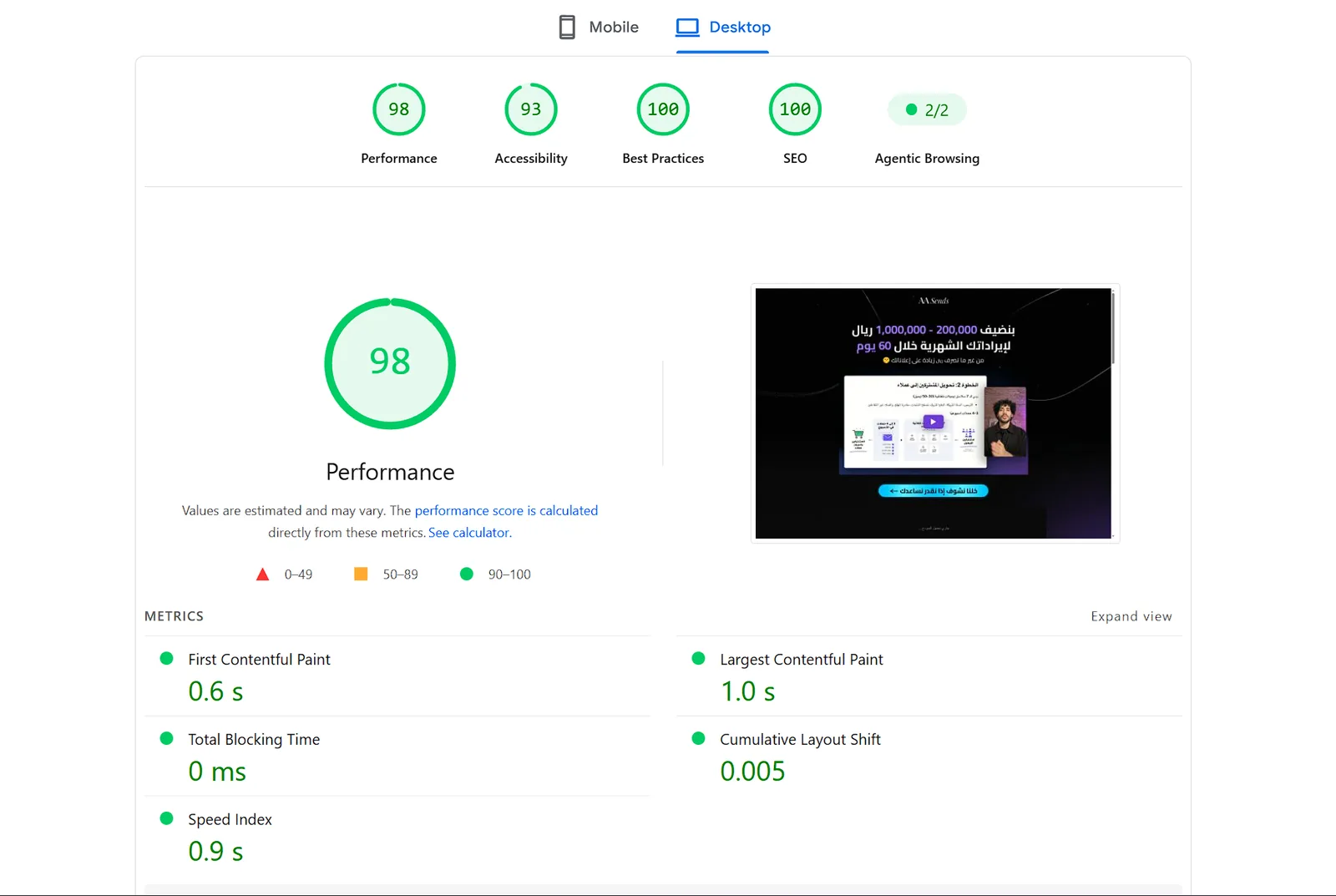Click the METRICS section heading

click(174, 616)
